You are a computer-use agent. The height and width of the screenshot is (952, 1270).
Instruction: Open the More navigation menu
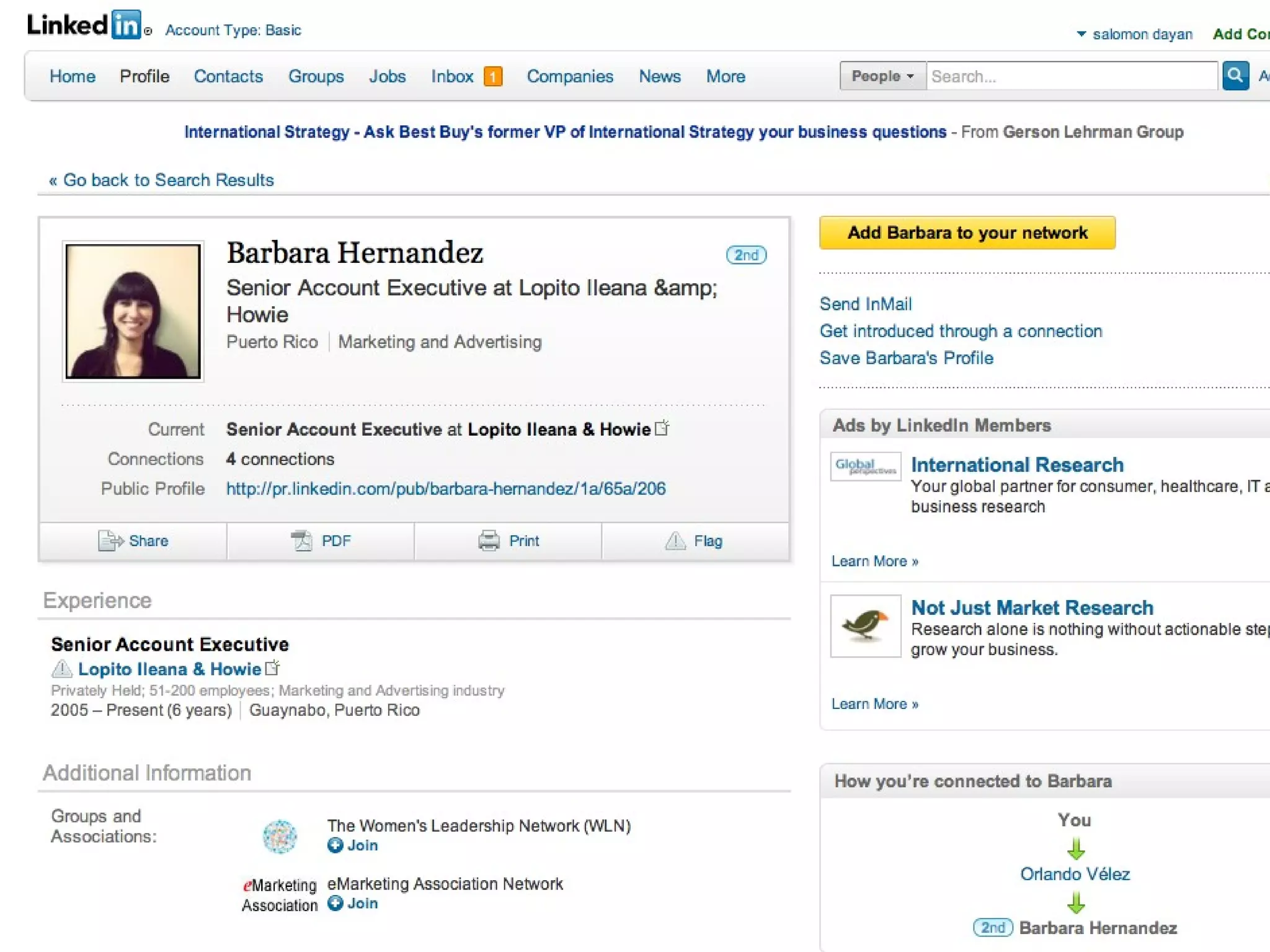pos(726,76)
